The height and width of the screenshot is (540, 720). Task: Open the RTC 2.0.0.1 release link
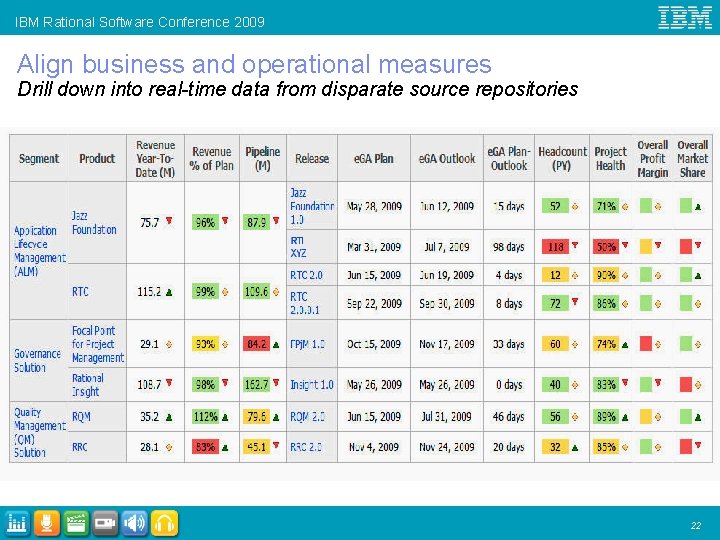(304, 303)
